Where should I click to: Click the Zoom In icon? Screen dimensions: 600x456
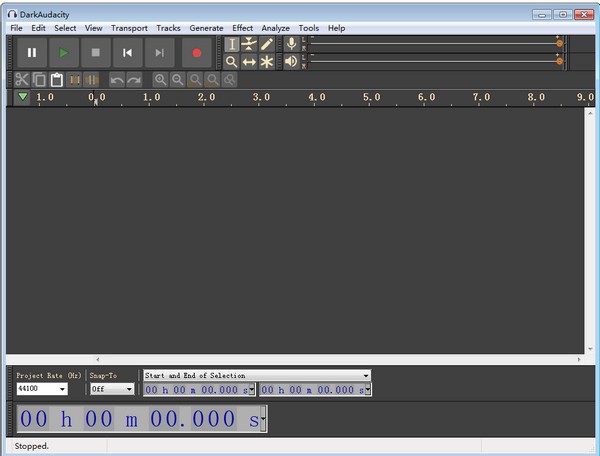[x=160, y=79]
